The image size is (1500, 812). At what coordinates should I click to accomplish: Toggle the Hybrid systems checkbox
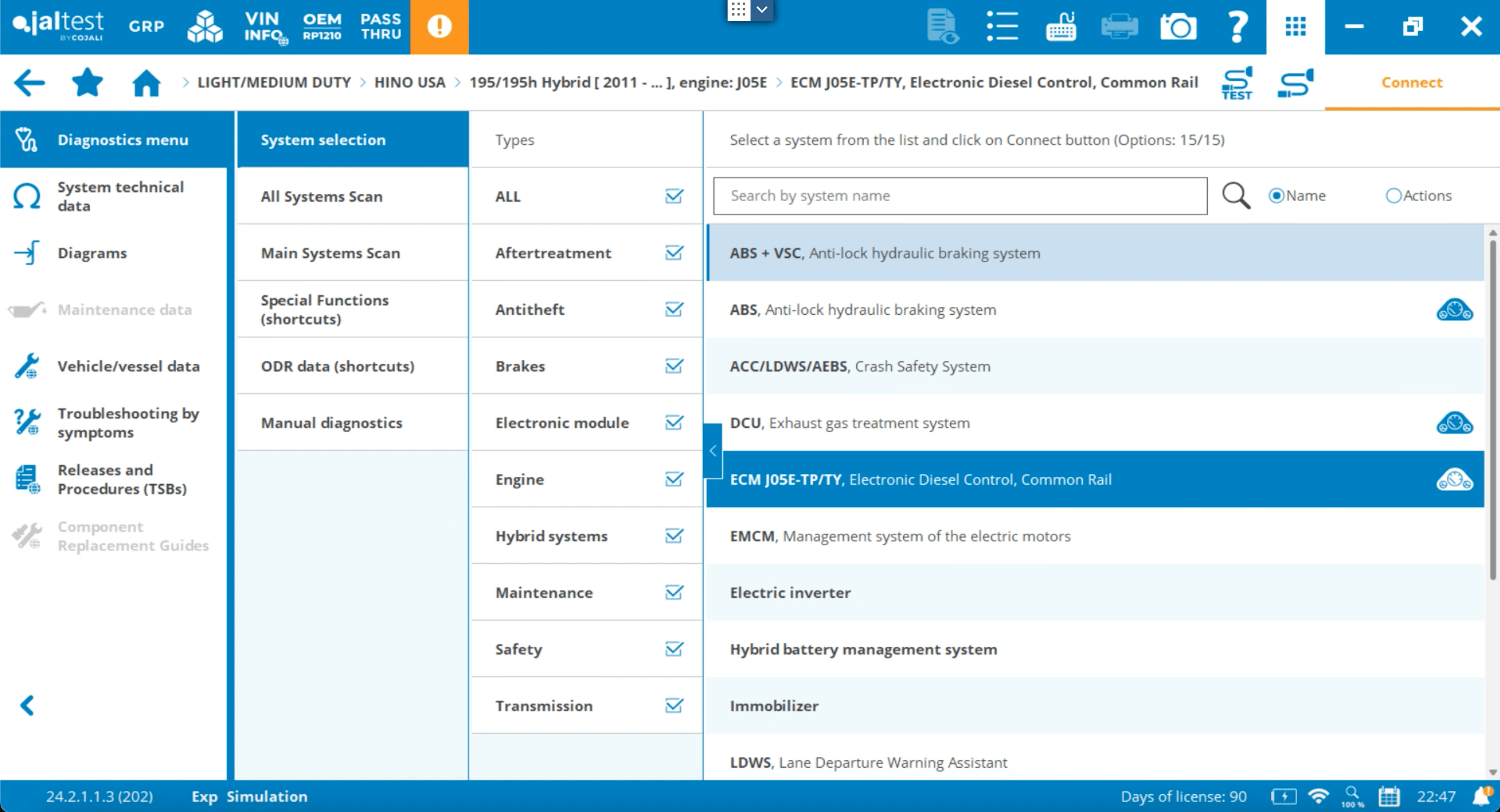point(674,535)
